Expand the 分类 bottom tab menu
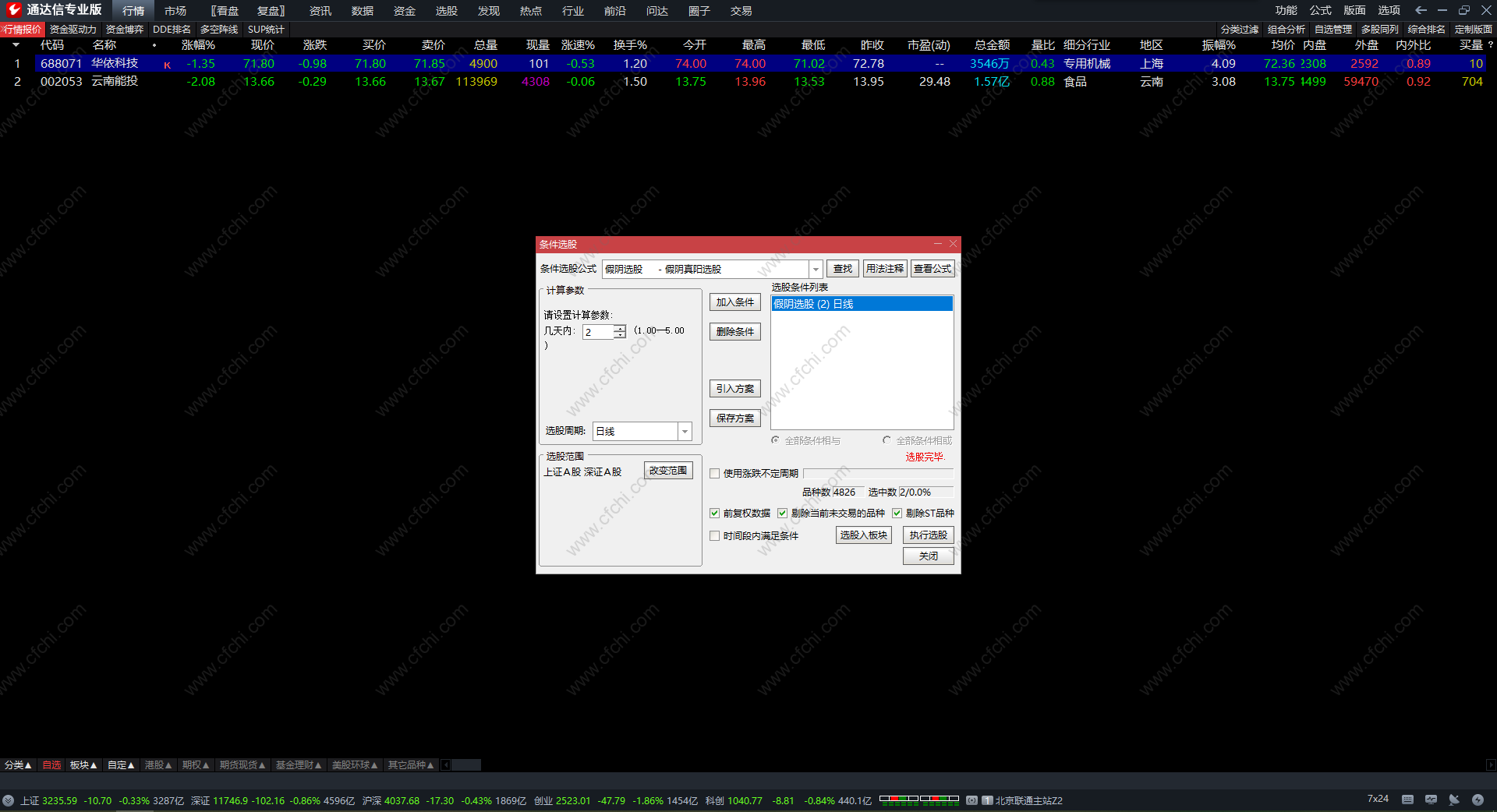The height and width of the screenshot is (812, 1497). tap(18, 765)
